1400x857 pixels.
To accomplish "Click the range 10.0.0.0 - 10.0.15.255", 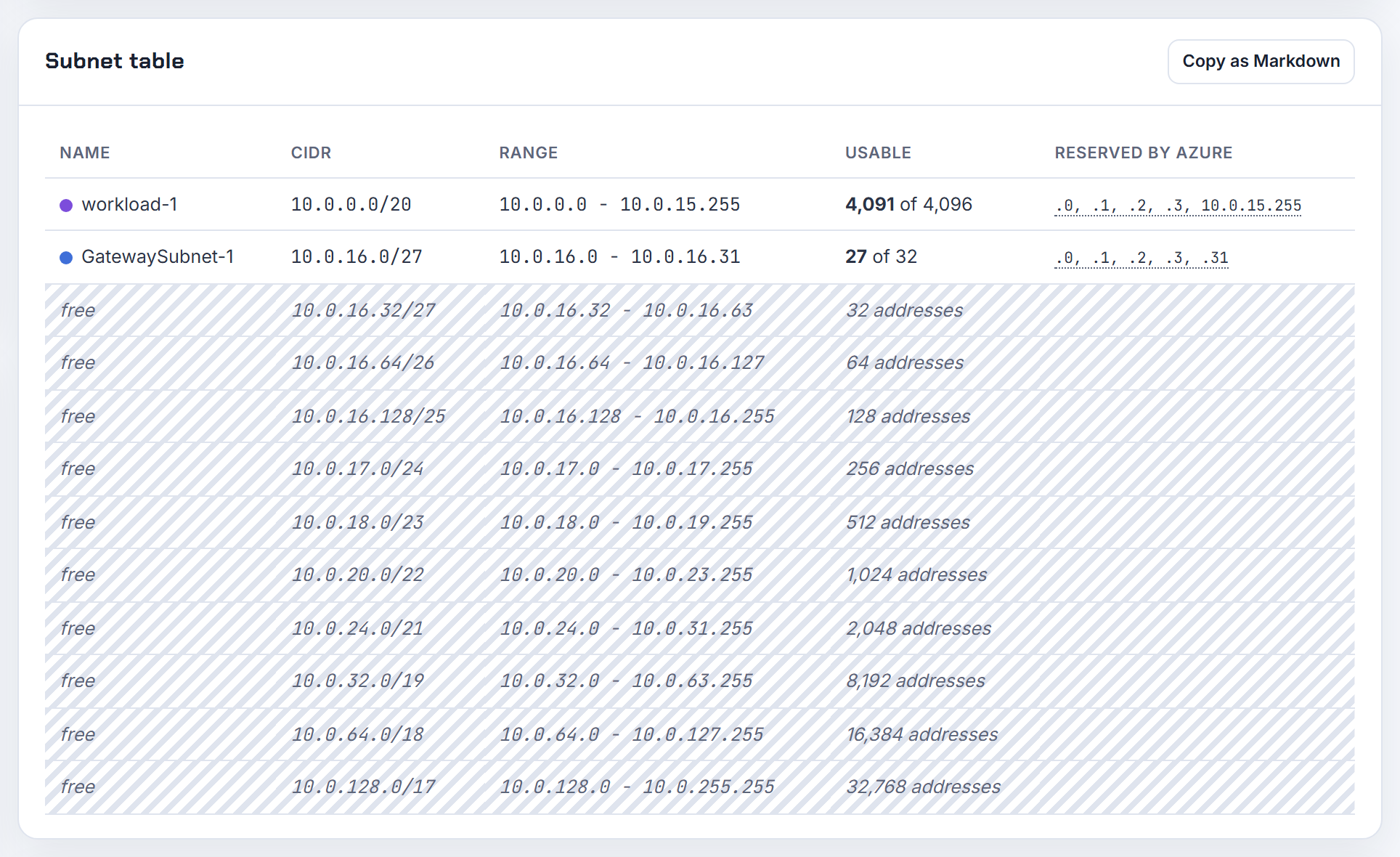I will [x=619, y=205].
